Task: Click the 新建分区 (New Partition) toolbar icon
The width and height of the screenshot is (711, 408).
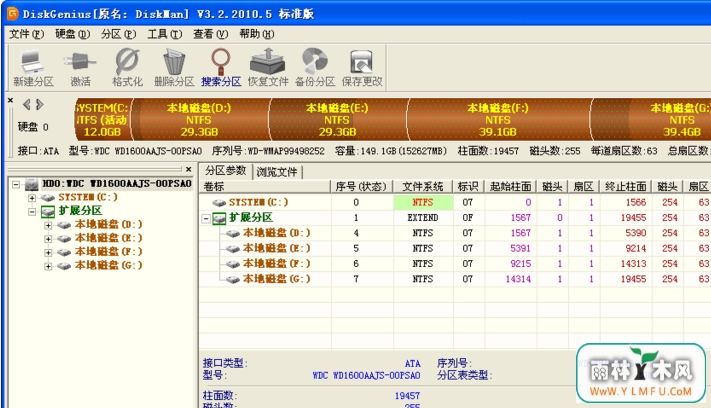Action: 33,68
